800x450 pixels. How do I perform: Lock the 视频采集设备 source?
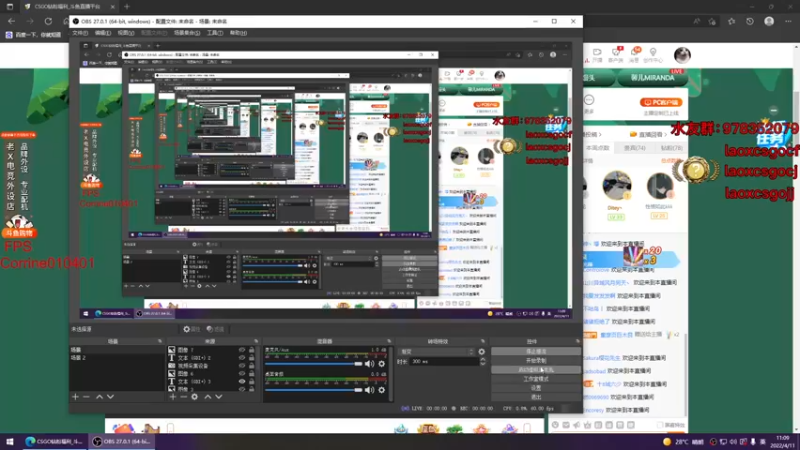click(252, 365)
